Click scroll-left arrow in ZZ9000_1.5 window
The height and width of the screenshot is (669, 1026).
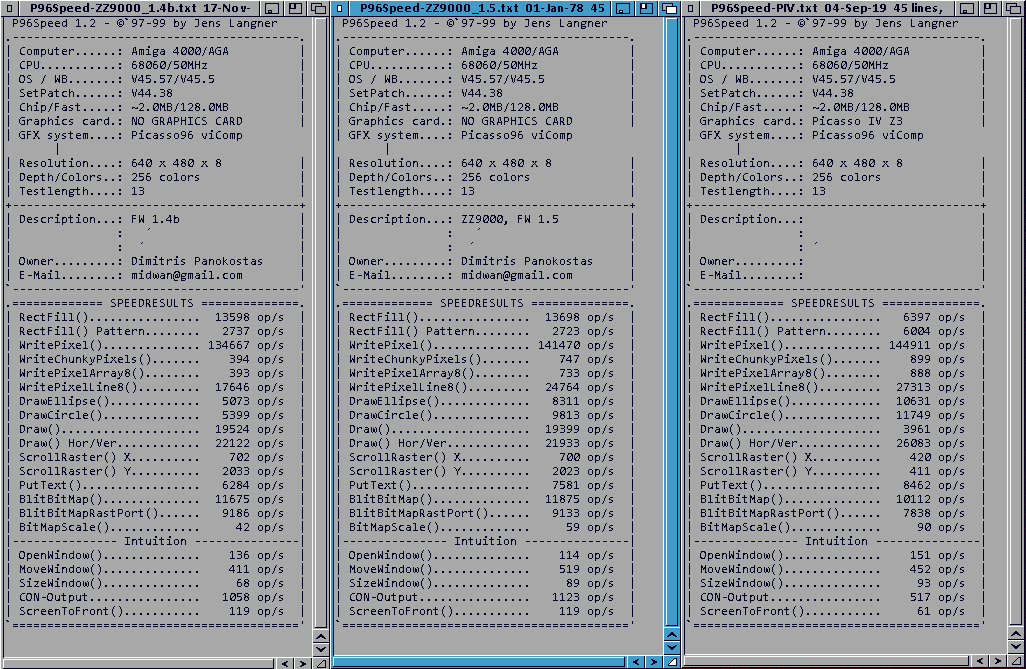point(635,662)
